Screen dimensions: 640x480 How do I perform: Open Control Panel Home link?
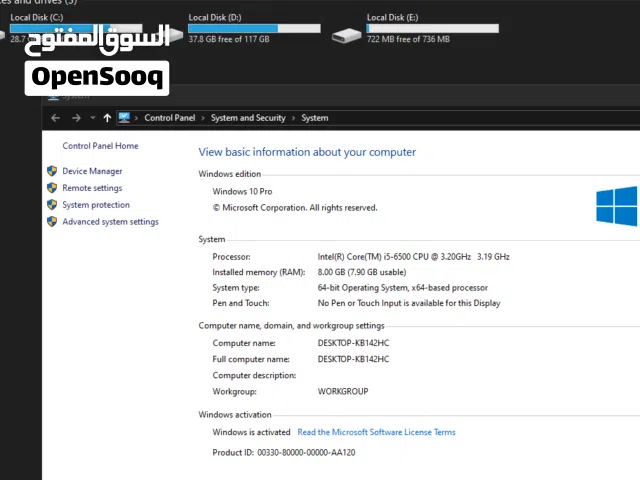[100, 146]
